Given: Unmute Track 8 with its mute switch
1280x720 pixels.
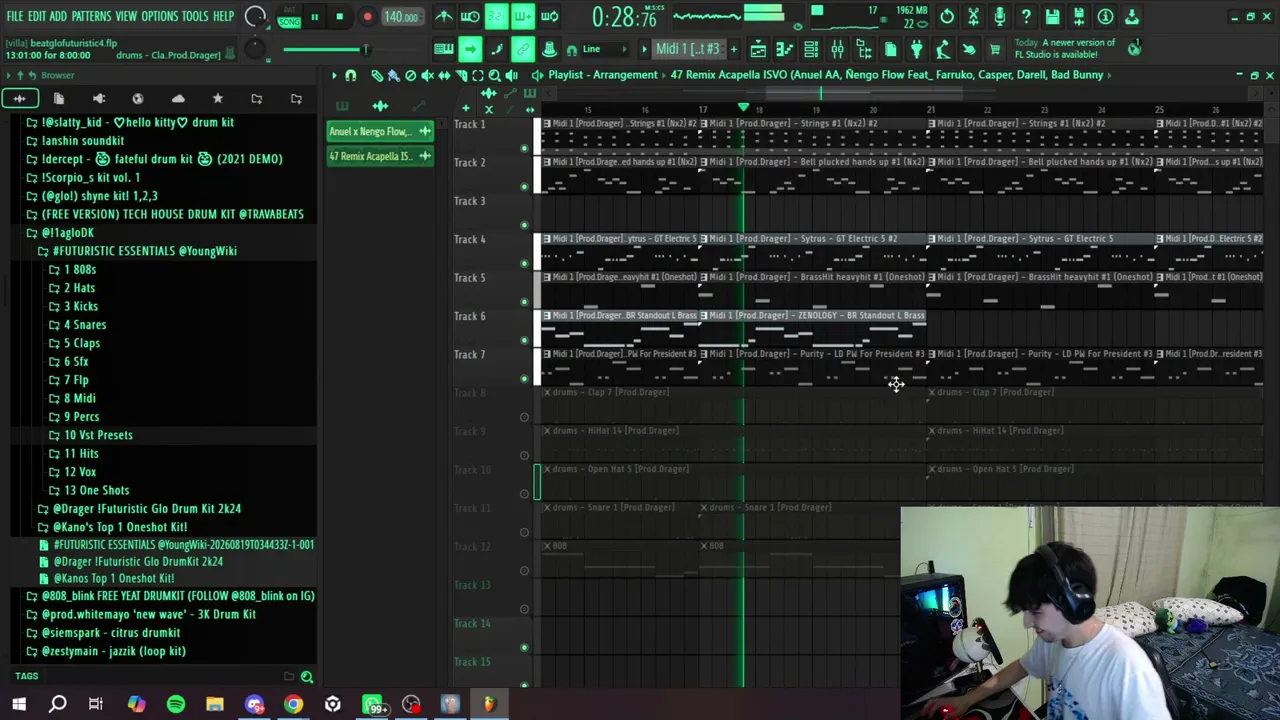Looking at the screenshot, I should 524,417.
